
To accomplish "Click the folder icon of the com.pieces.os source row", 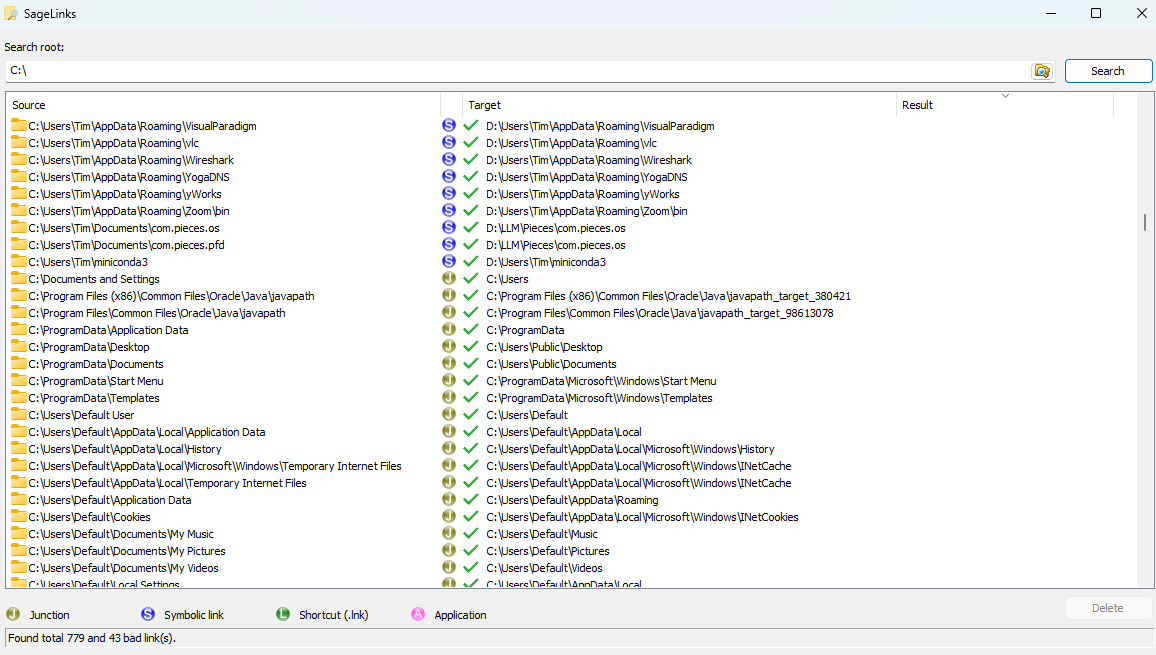I will [x=19, y=227].
